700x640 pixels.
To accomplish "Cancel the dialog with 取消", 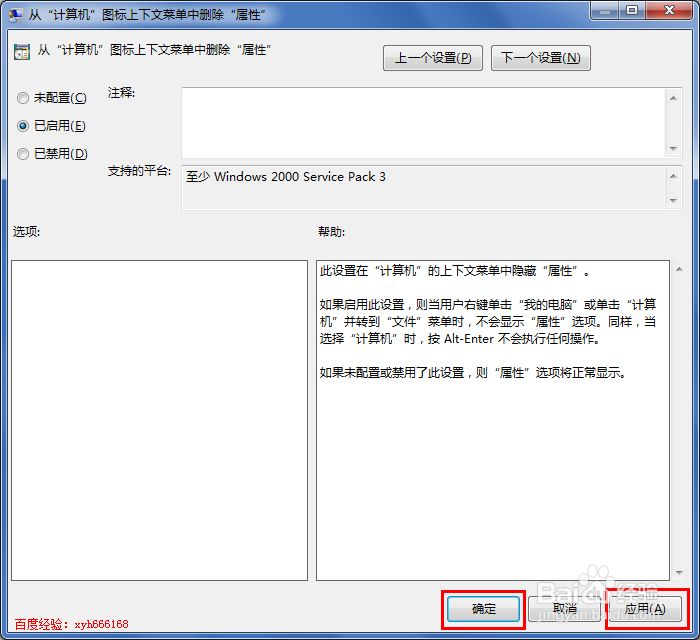I will coord(564,609).
